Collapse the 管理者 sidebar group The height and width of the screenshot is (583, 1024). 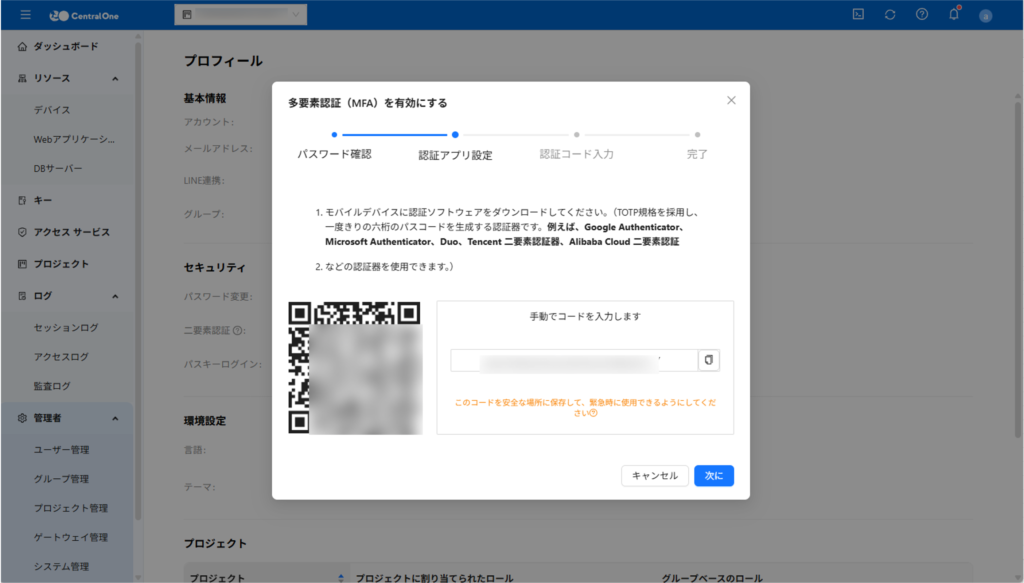(115, 418)
